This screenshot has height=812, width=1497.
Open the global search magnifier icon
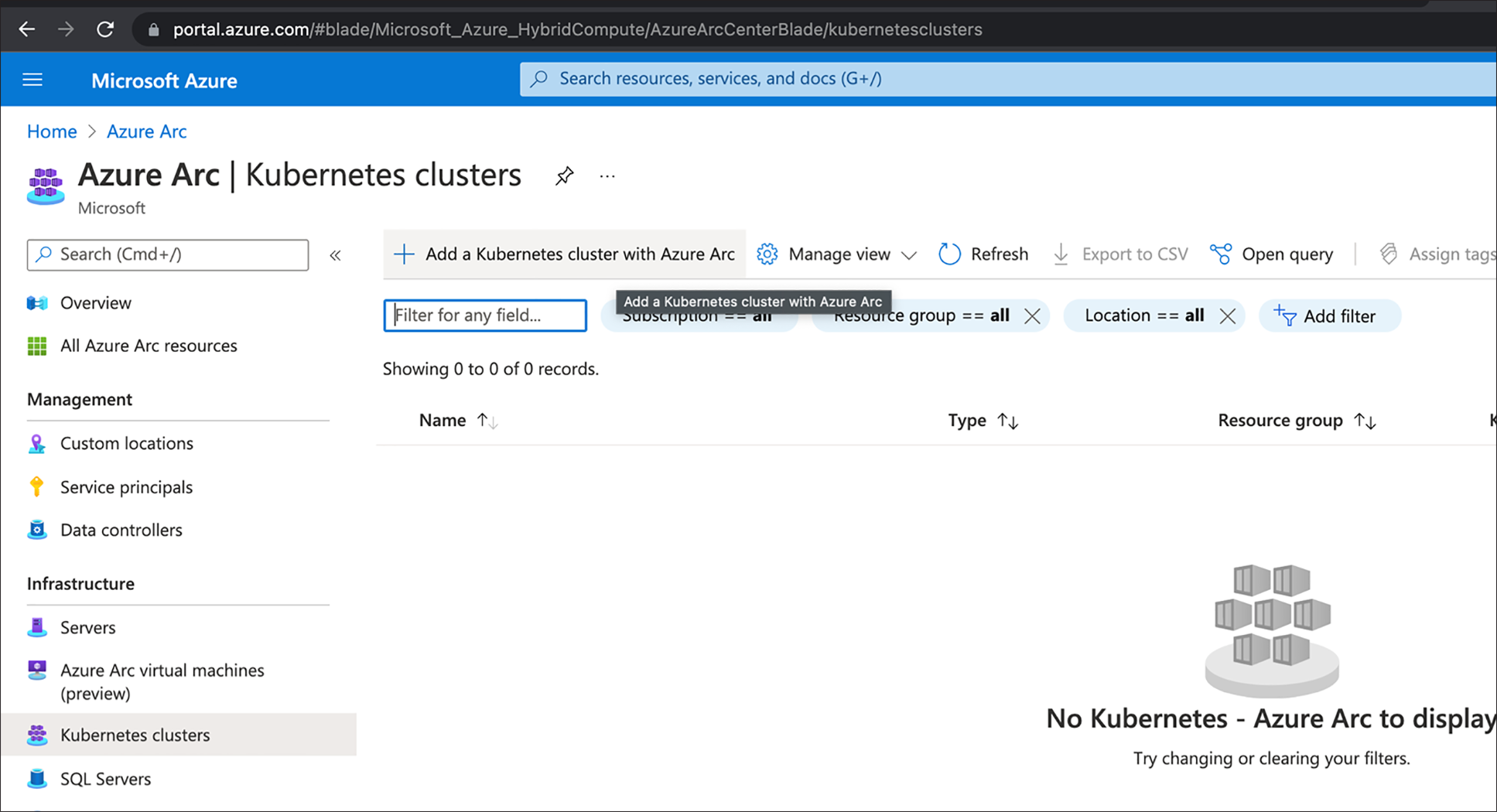pyautogui.click(x=539, y=78)
